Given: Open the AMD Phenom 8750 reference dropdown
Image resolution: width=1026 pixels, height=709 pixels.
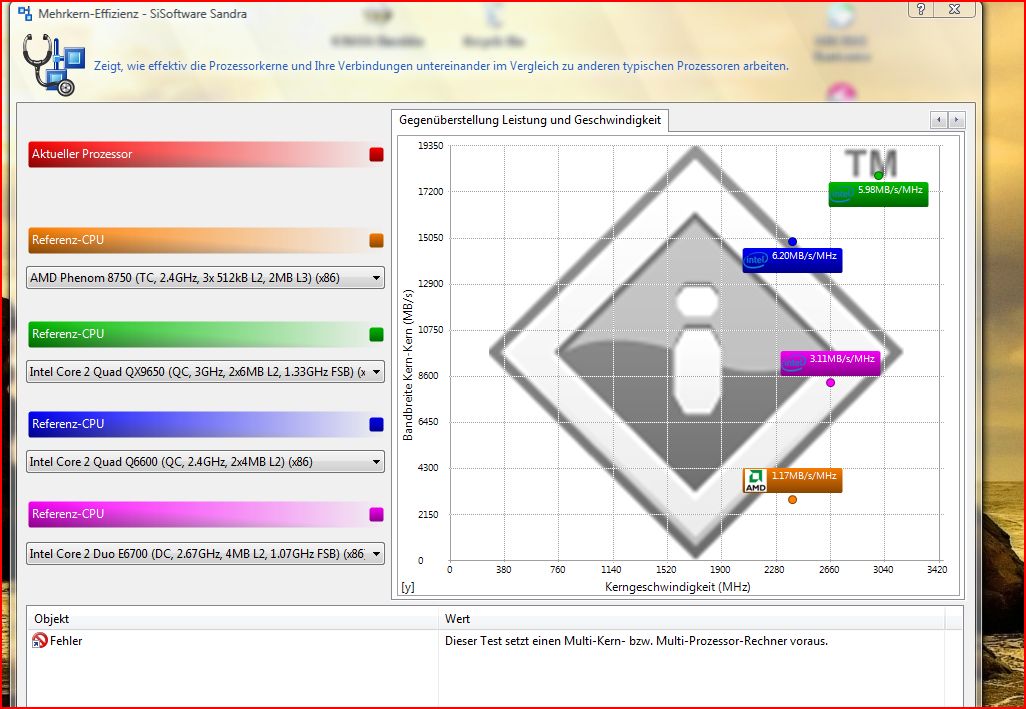Looking at the screenshot, I should tap(205, 277).
